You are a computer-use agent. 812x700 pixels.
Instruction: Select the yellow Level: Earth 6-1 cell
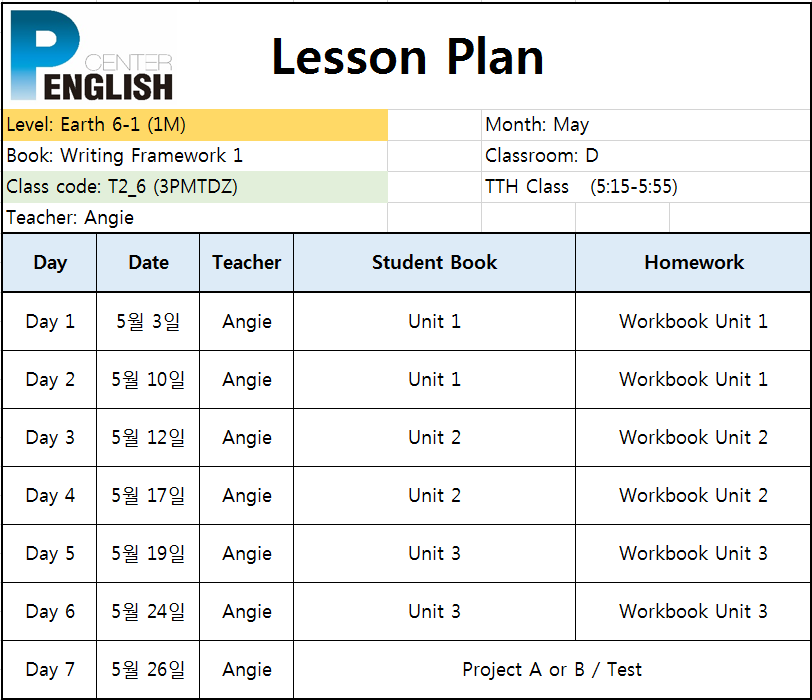tap(195, 125)
